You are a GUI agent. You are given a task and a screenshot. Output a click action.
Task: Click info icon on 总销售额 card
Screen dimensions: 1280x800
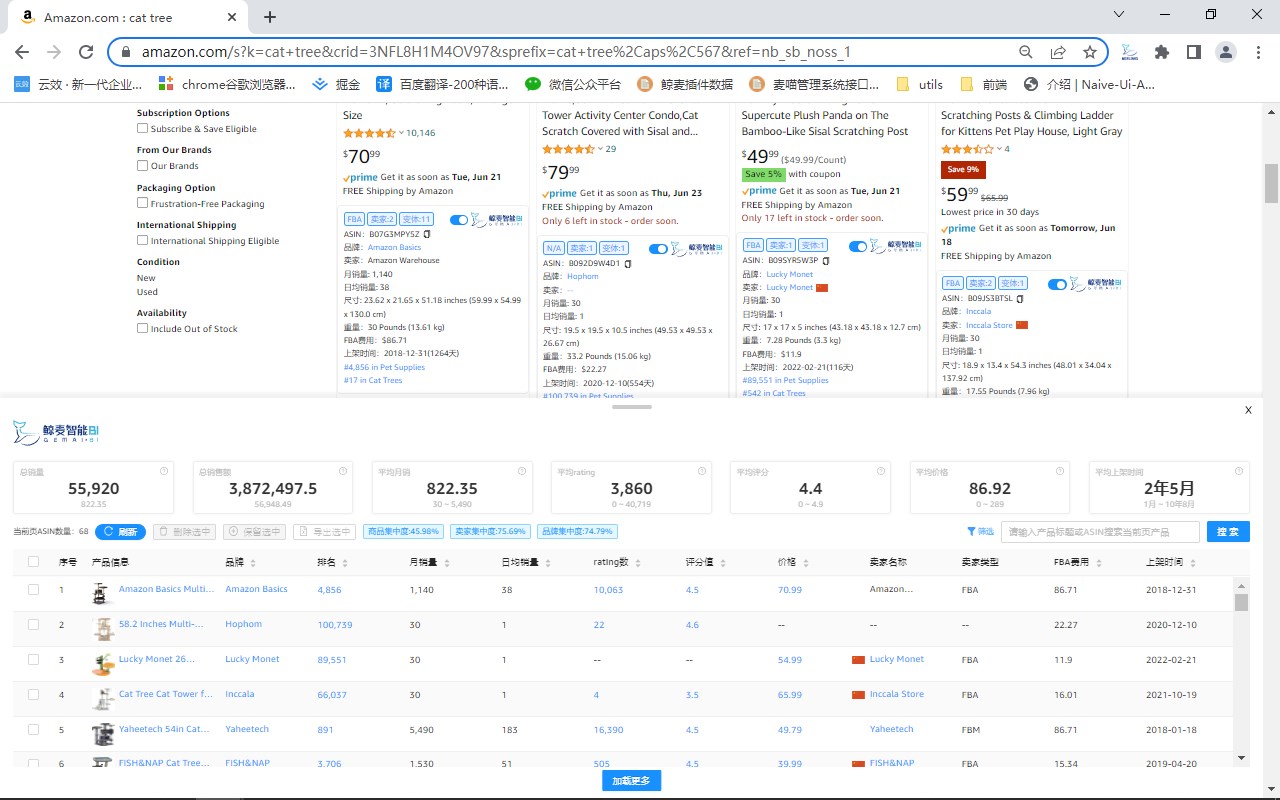pyautogui.click(x=343, y=471)
